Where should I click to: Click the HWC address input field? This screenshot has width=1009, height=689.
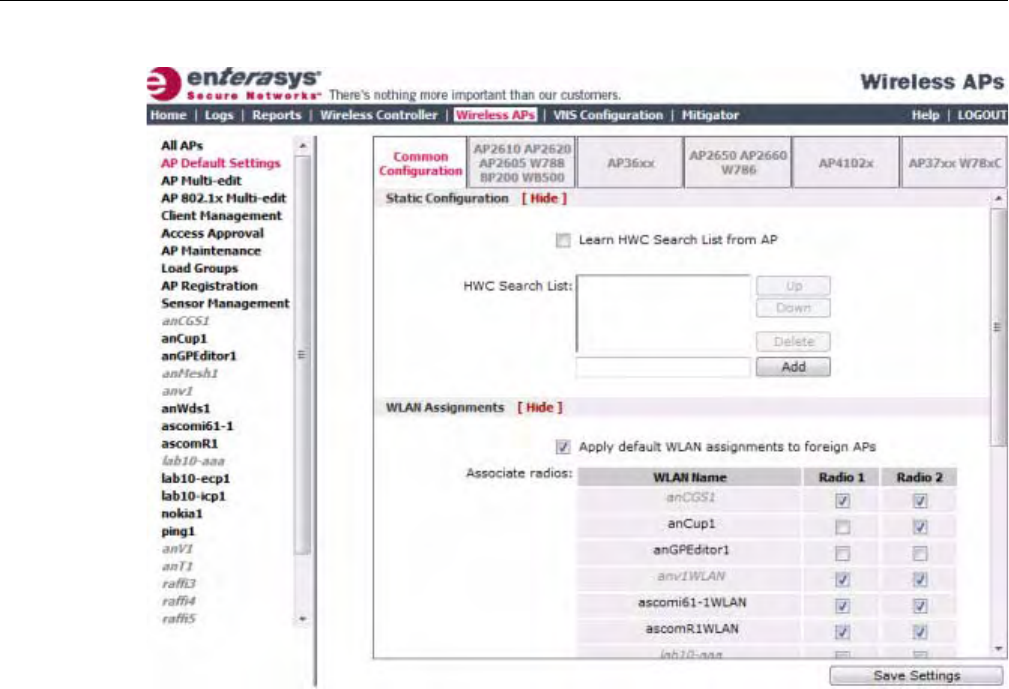tap(663, 367)
